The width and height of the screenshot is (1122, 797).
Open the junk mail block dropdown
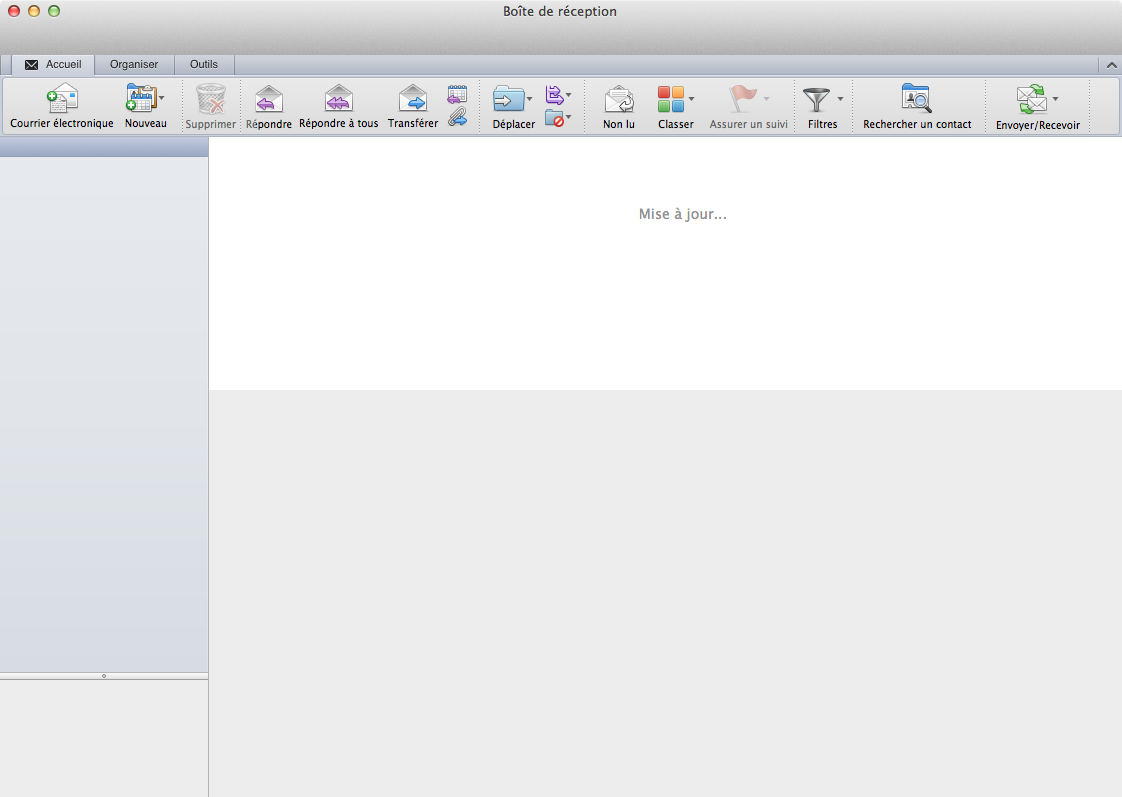click(568, 118)
